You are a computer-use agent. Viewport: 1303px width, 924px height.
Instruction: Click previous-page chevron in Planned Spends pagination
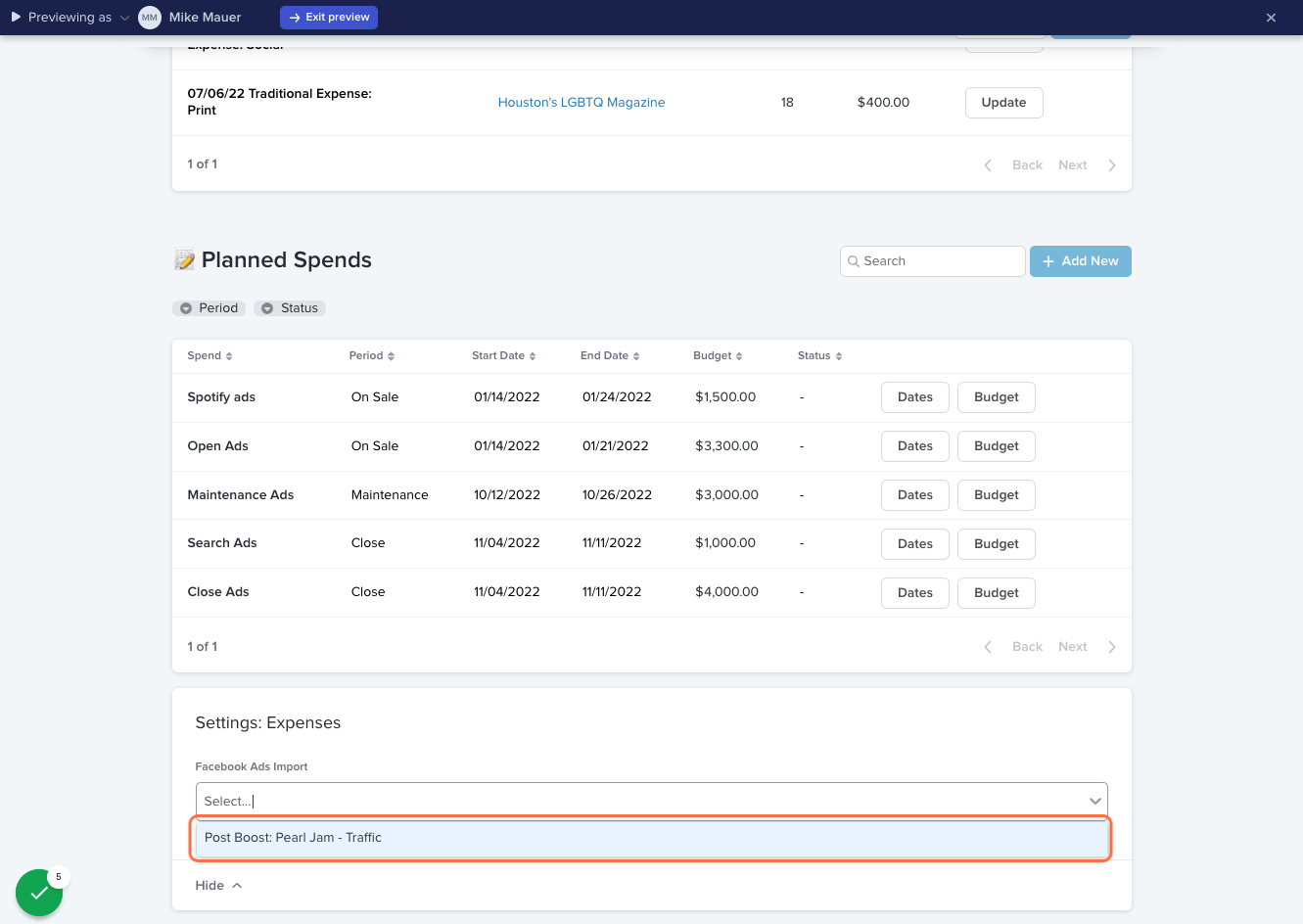(x=988, y=647)
